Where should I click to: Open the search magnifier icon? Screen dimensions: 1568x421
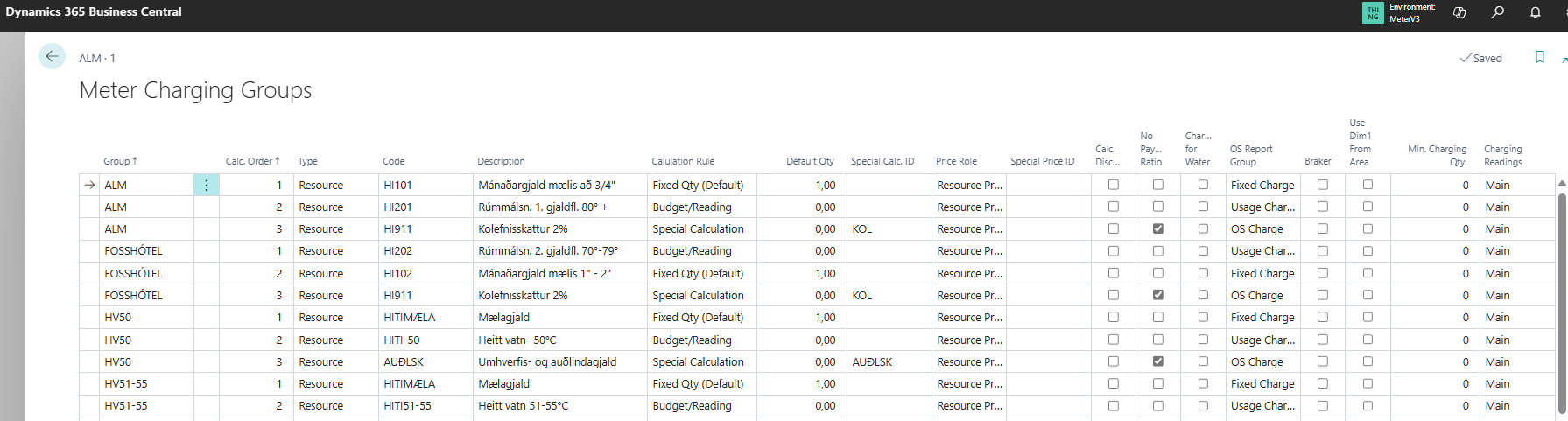tap(1498, 12)
